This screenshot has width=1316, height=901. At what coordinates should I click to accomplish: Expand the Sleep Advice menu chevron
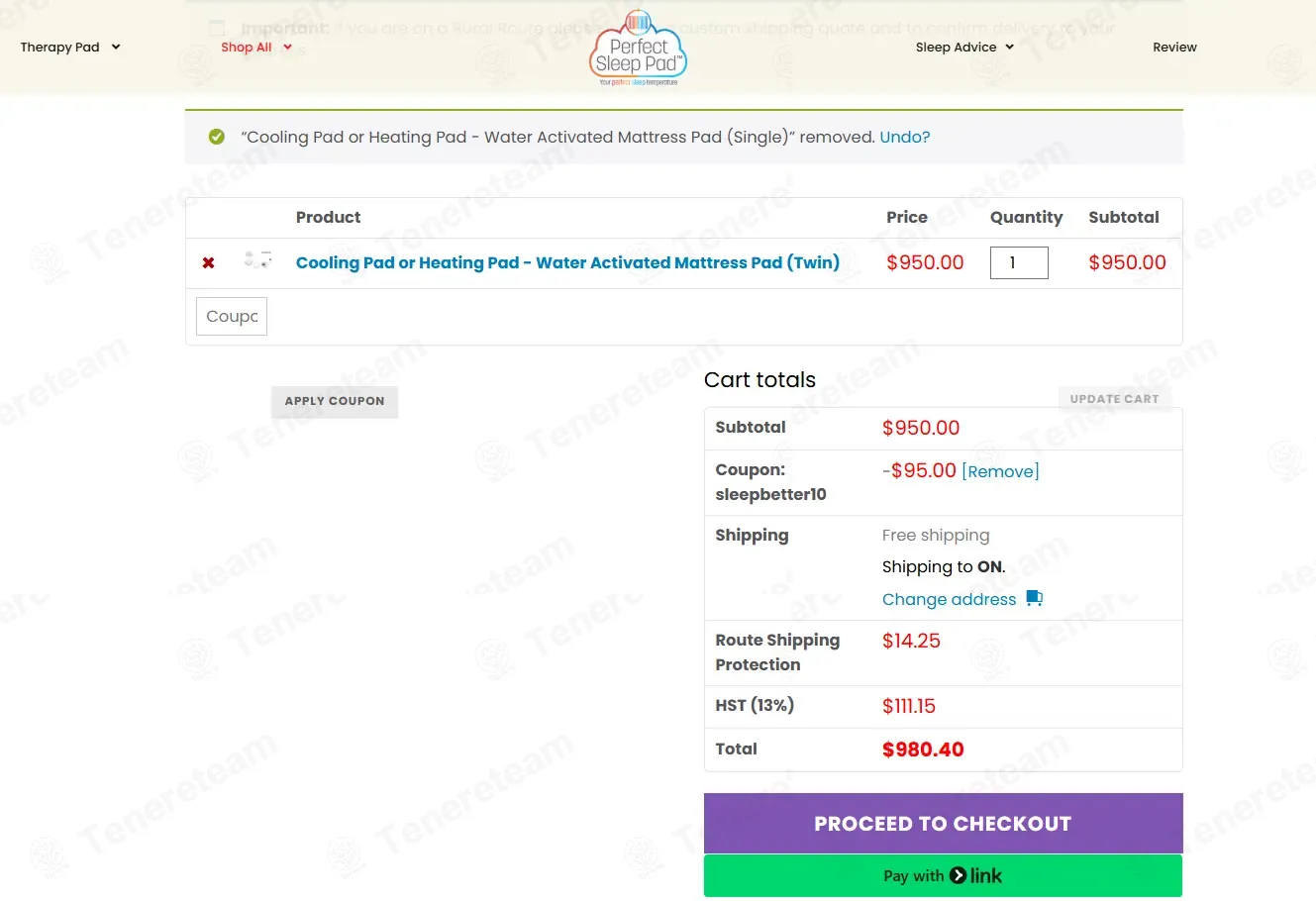(1009, 47)
